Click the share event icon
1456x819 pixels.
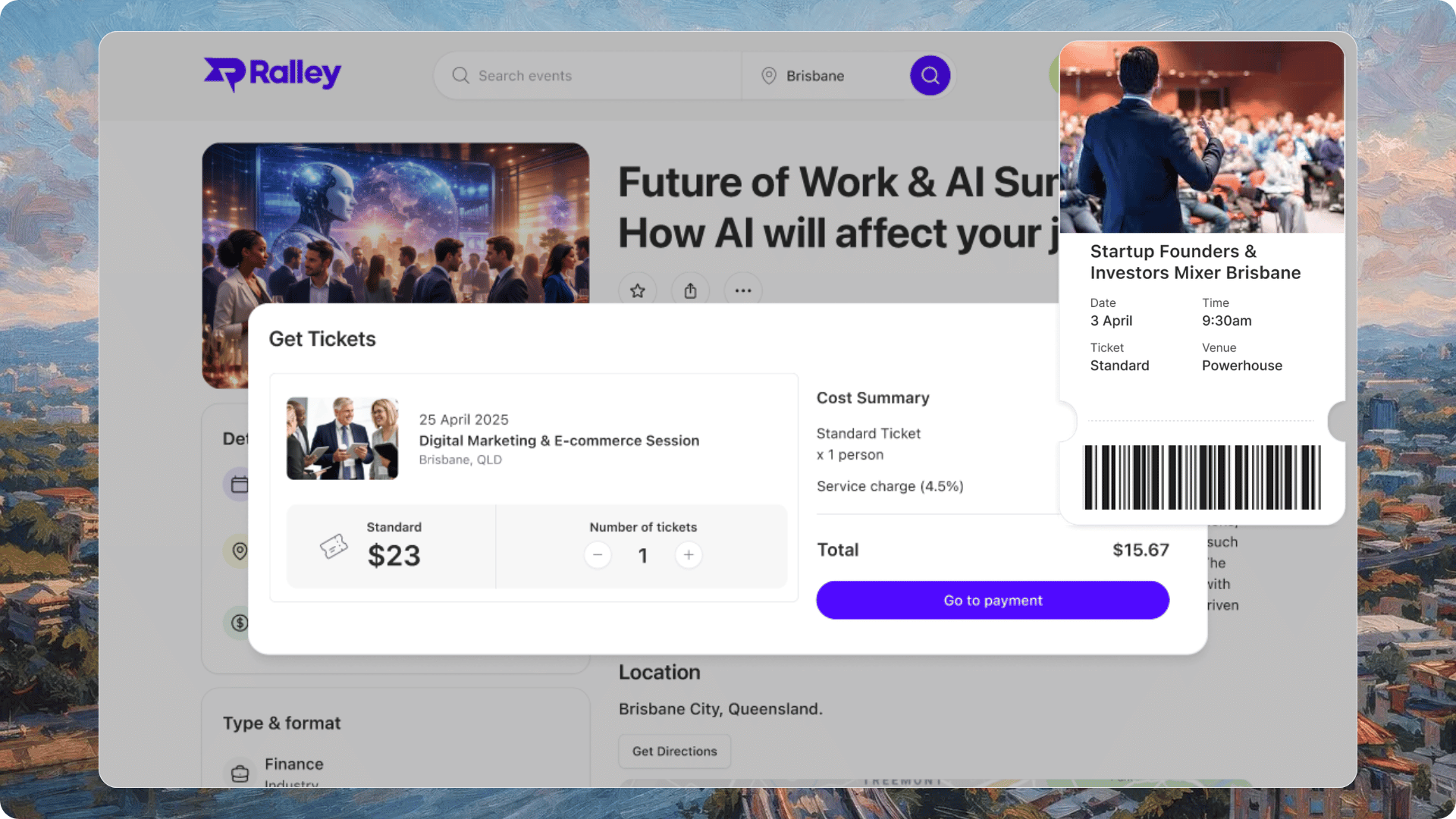pos(690,290)
